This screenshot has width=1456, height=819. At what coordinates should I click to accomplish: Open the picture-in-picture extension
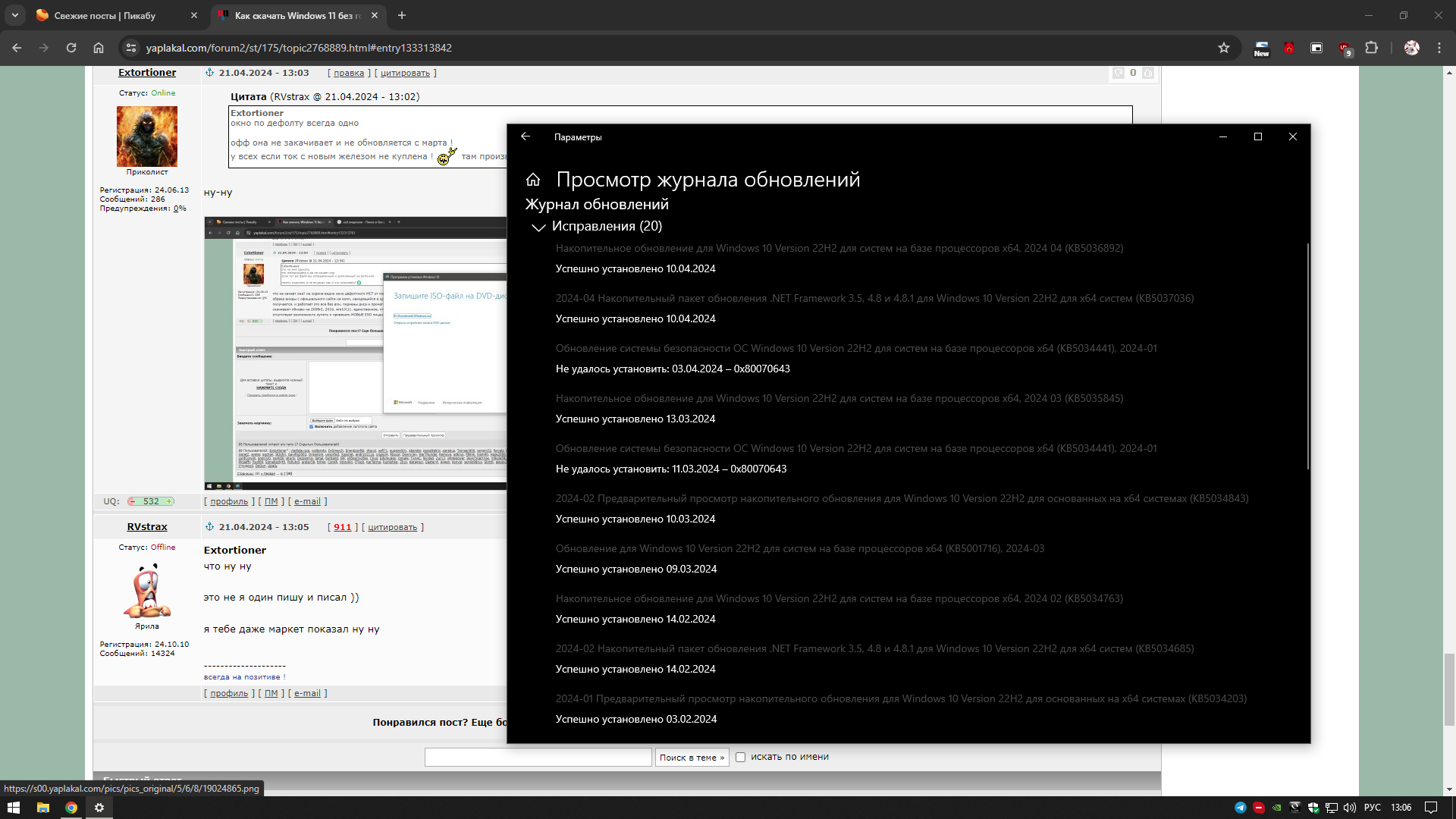1316,48
